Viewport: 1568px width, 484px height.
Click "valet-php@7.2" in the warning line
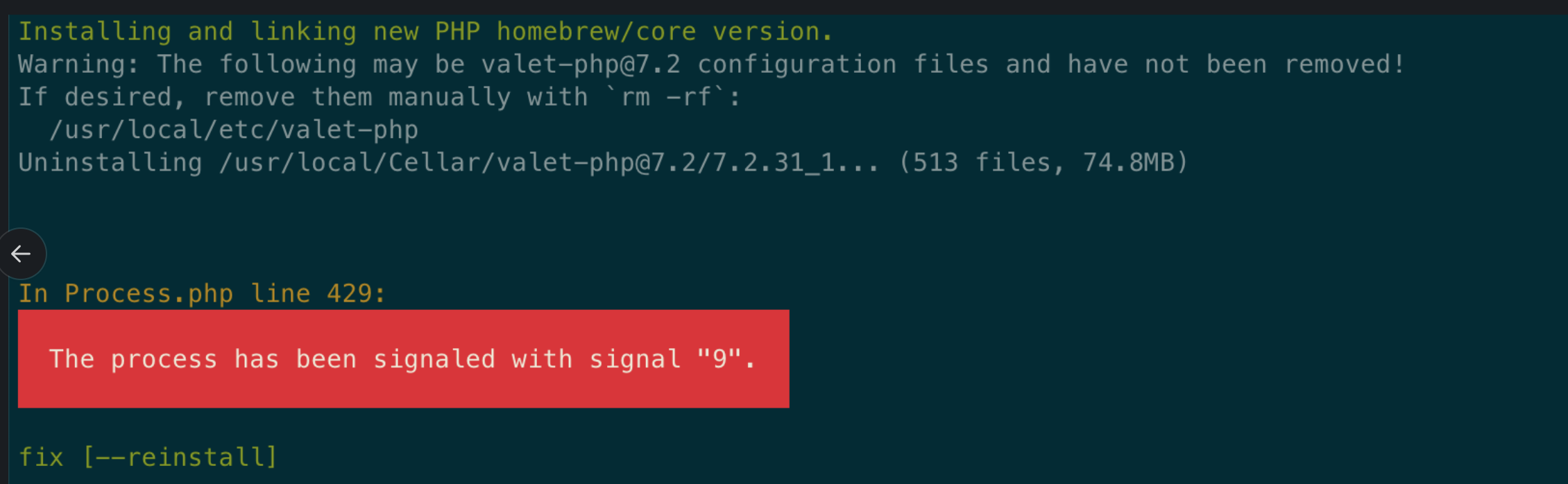click(581, 64)
